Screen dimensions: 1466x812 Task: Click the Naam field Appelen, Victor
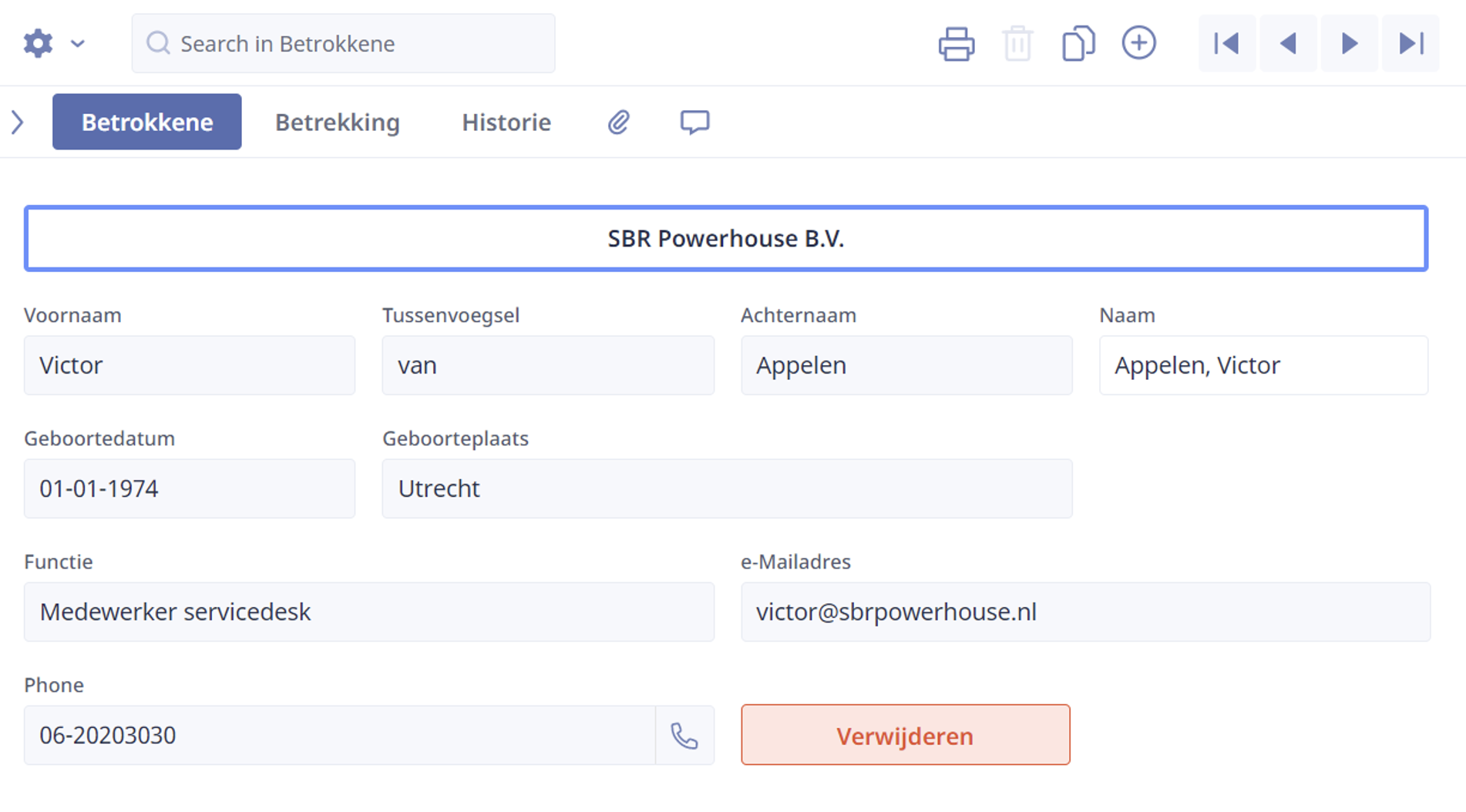[x=1263, y=365]
